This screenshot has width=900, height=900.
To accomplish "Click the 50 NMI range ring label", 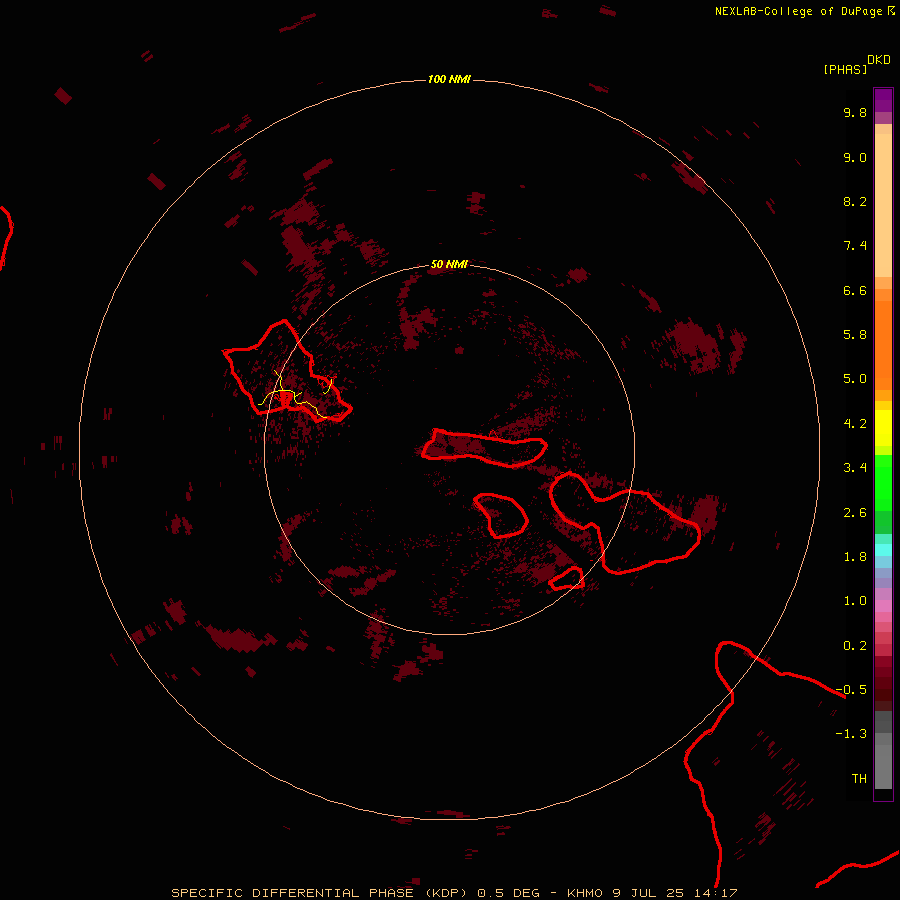I will pos(449,264).
